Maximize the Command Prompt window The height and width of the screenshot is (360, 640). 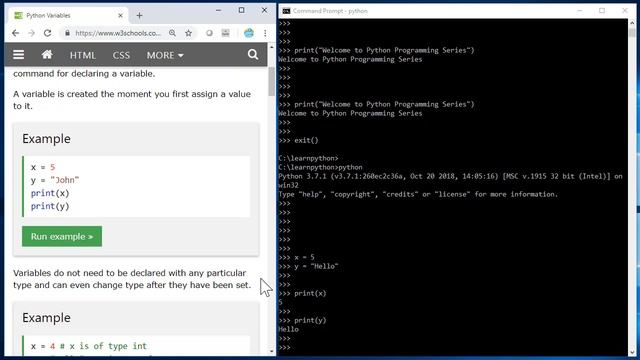coord(602,11)
